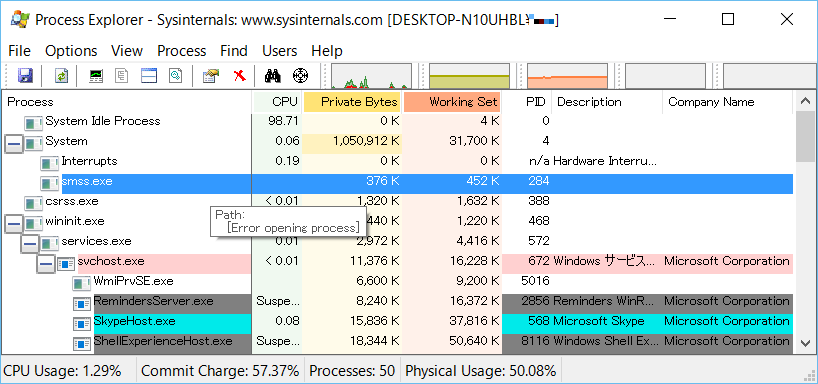Image resolution: width=818 pixels, height=384 pixels.
Task: Sort by the CPU column header
Action: 277,102
